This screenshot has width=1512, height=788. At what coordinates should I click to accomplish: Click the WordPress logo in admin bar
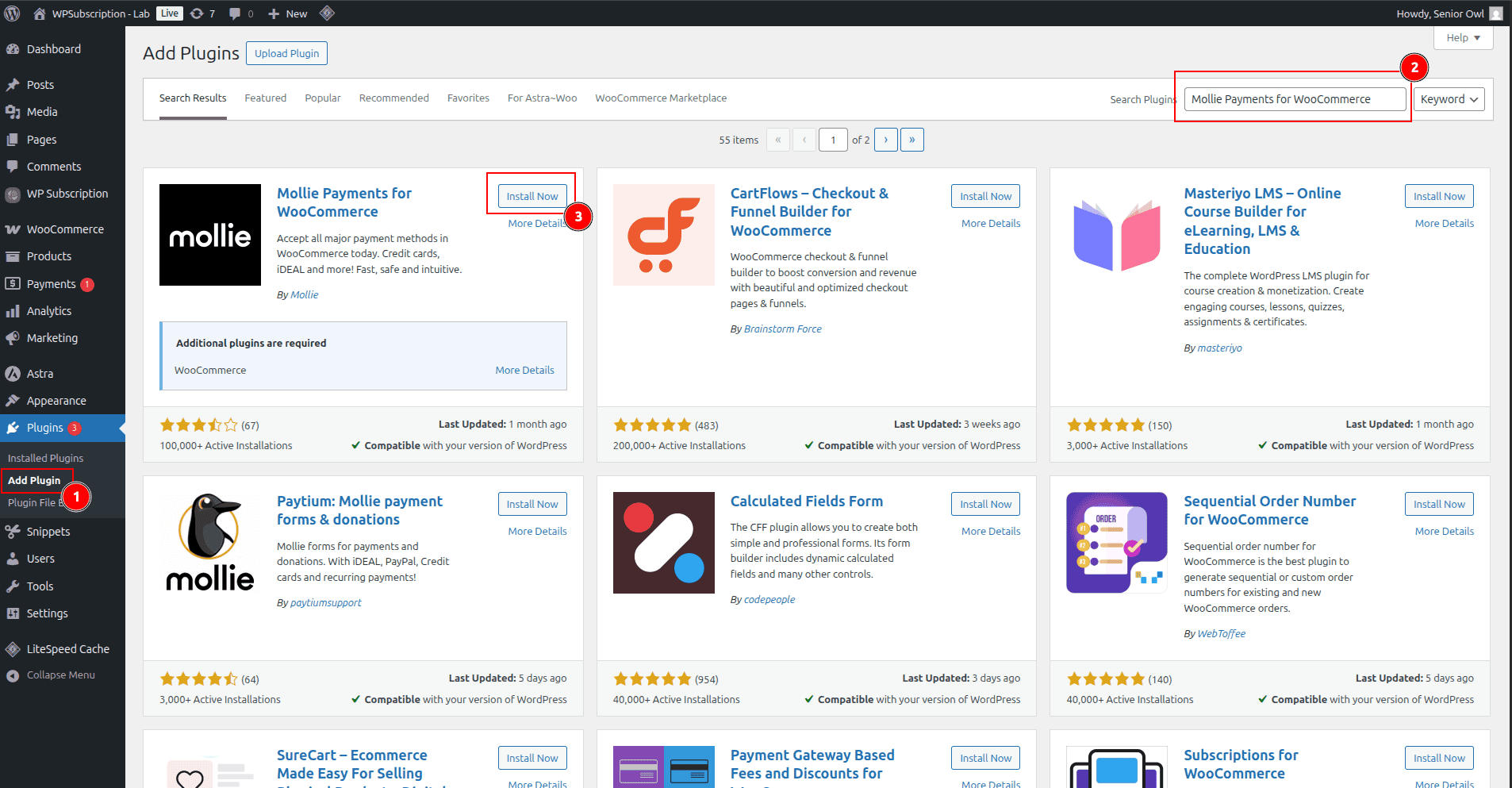[x=13, y=13]
